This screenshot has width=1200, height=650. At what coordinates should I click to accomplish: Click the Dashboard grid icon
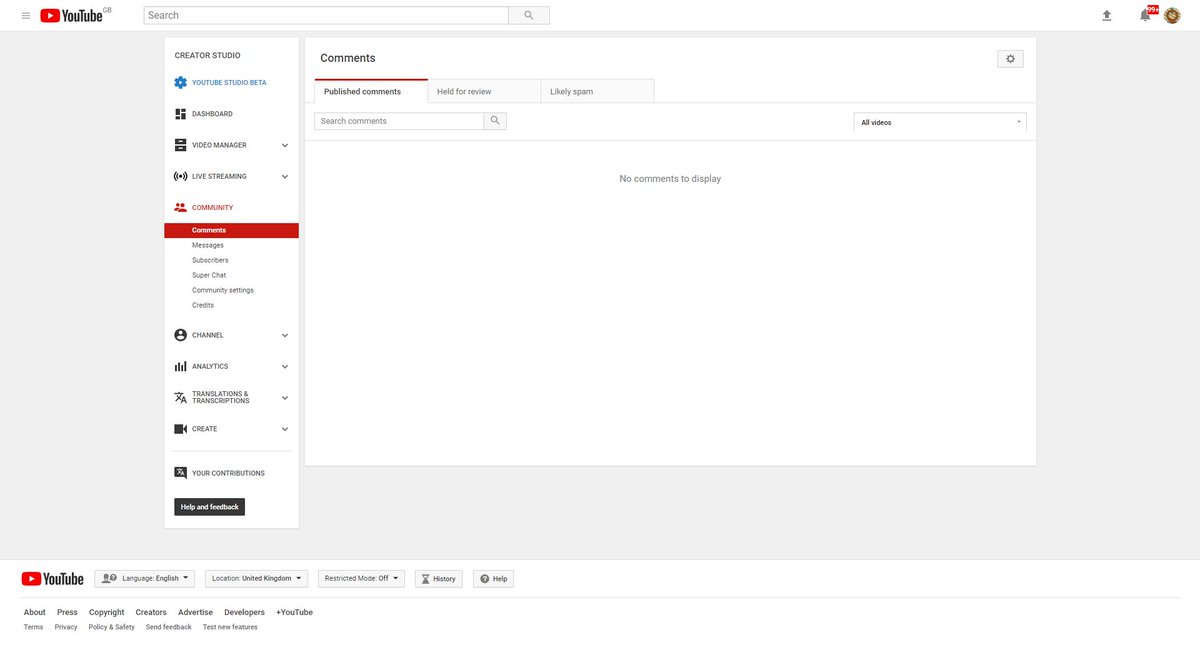click(180, 114)
